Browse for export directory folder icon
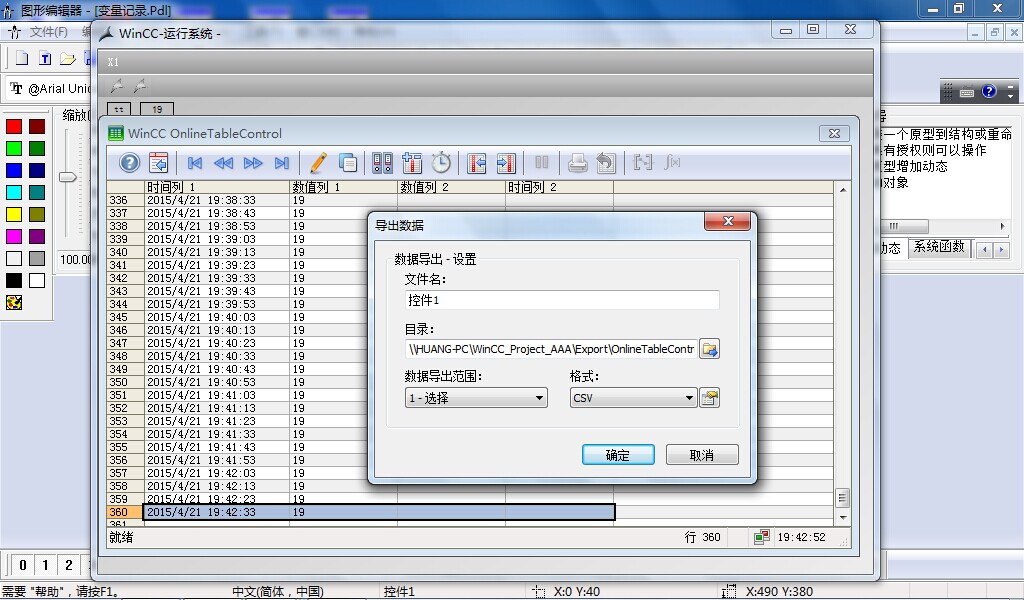Image resolution: width=1024 pixels, height=600 pixels. 709,349
